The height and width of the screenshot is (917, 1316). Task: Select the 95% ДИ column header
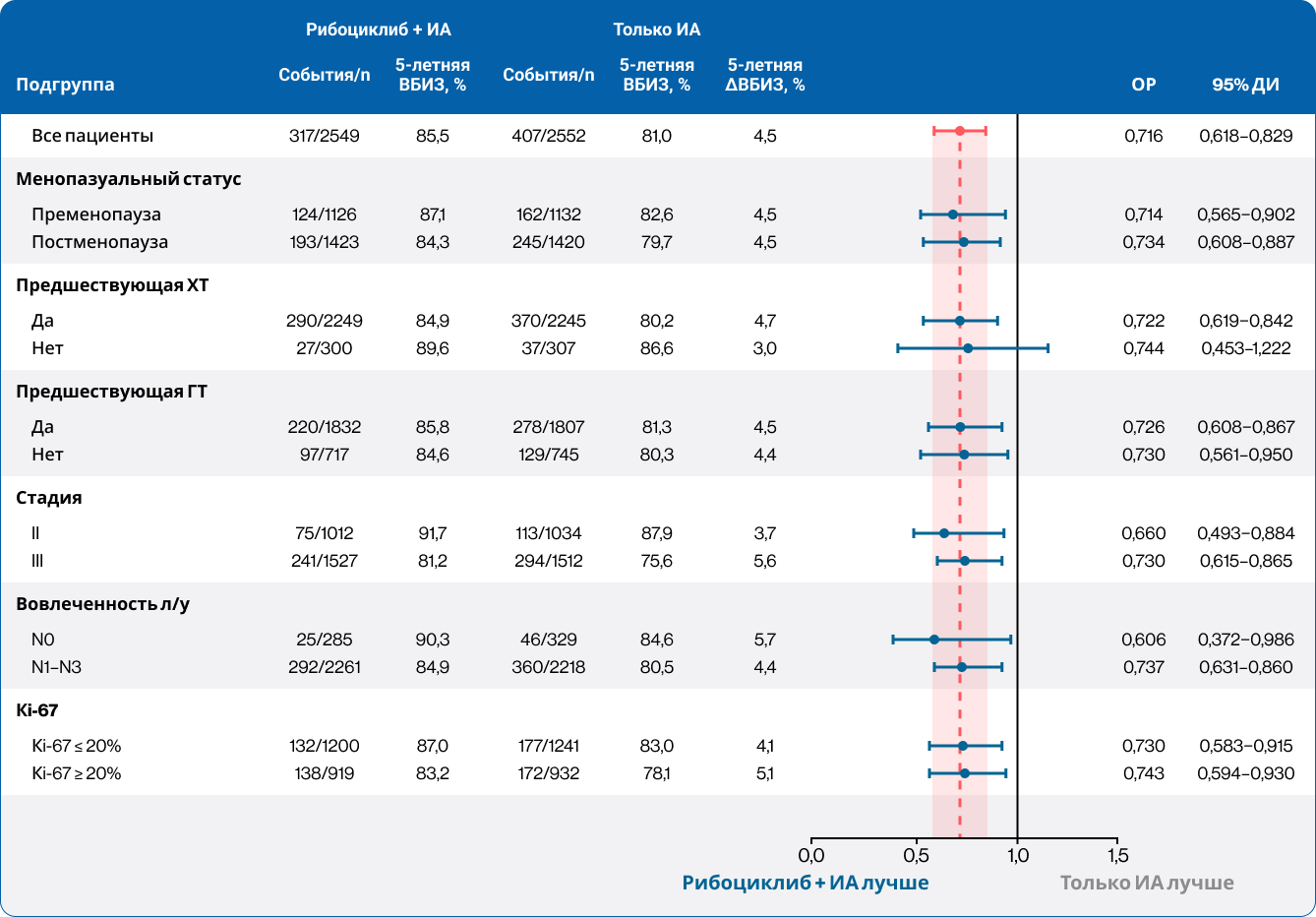[x=1245, y=85]
